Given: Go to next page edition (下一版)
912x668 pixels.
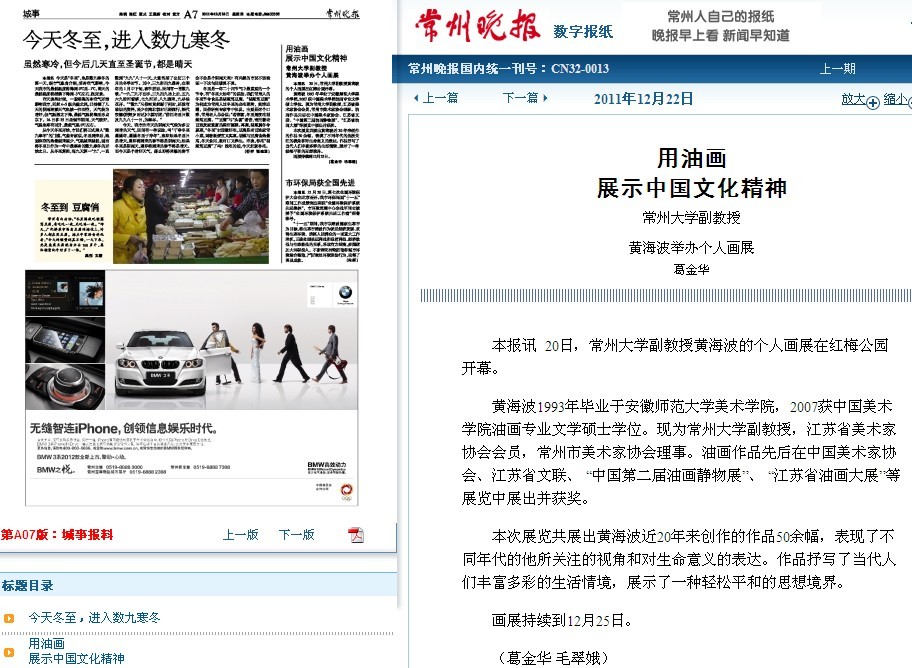Looking at the screenshot, I should coord(296,535).
